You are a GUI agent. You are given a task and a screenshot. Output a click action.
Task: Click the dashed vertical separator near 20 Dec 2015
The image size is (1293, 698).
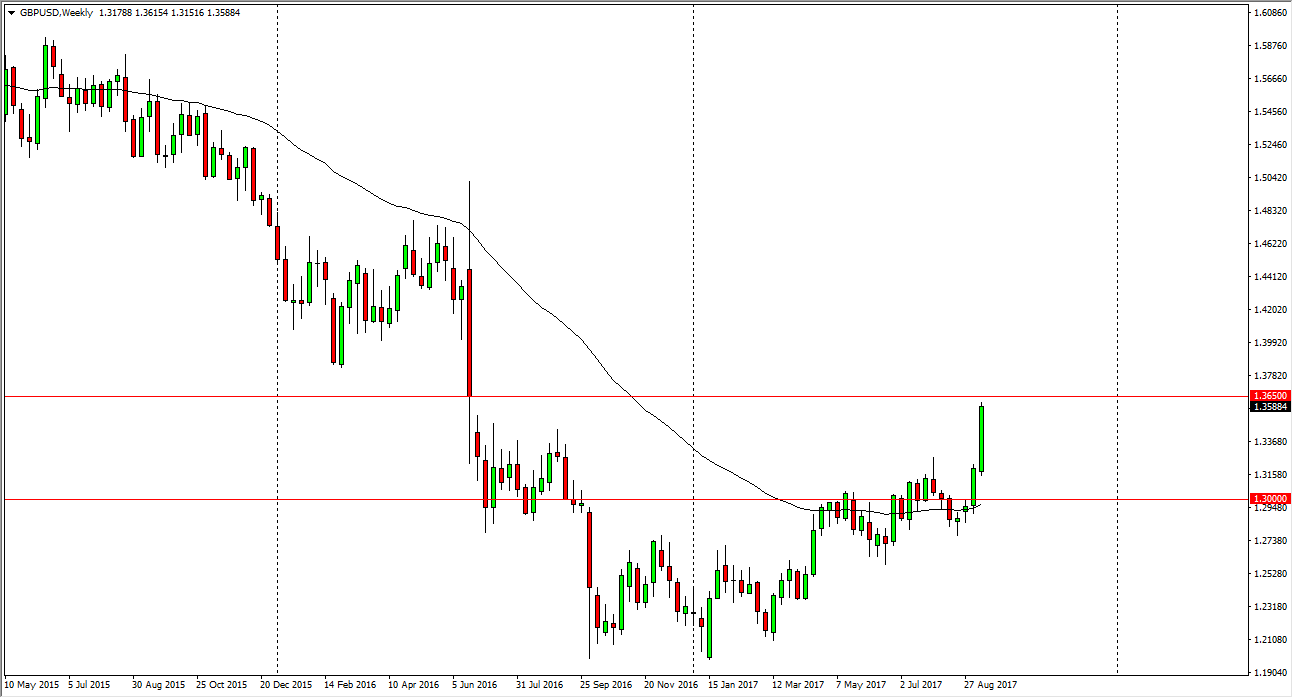[x=277, y=350]
